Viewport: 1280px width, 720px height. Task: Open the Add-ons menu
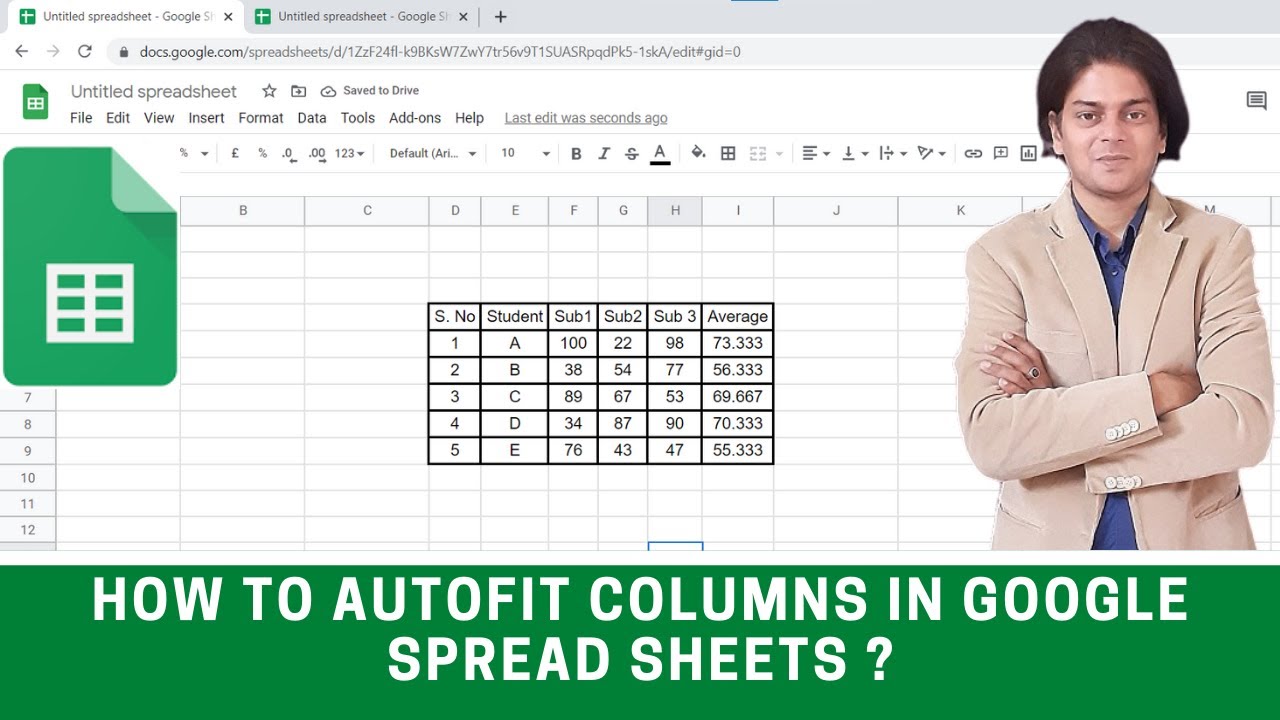click(415, 118)
